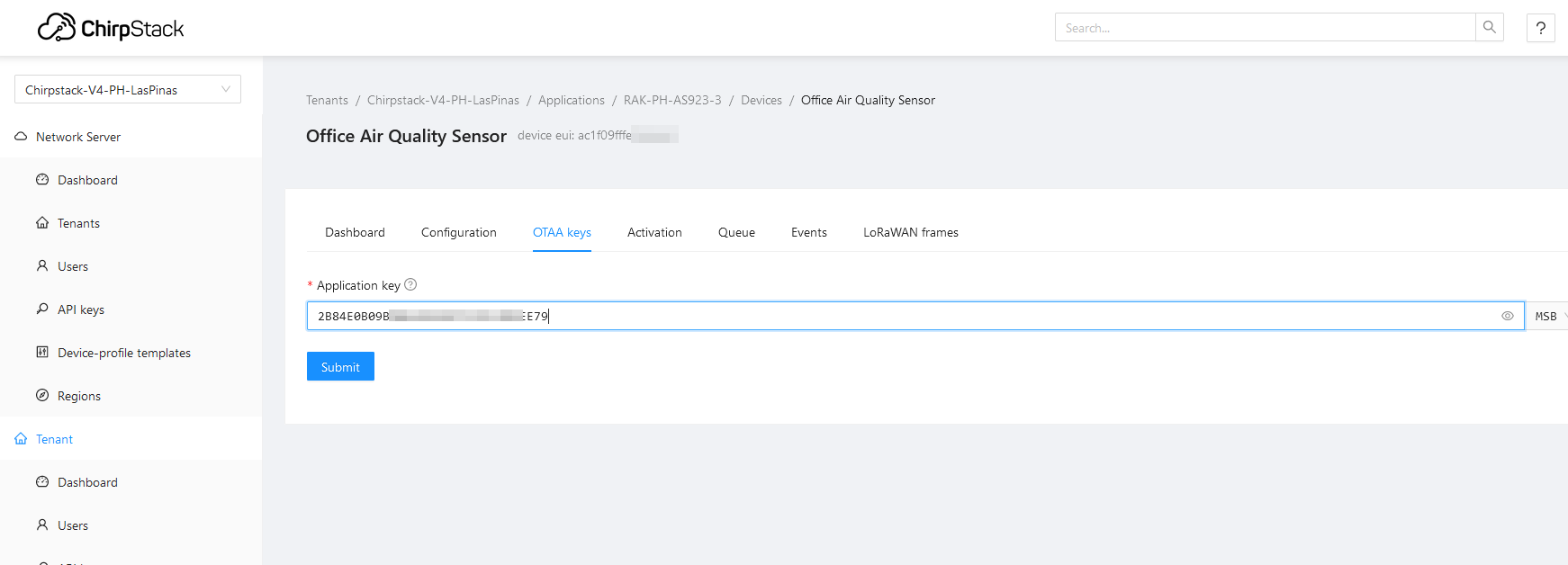
Task: Select the OTAA keys tab
Action: click(x=562, y=232)
